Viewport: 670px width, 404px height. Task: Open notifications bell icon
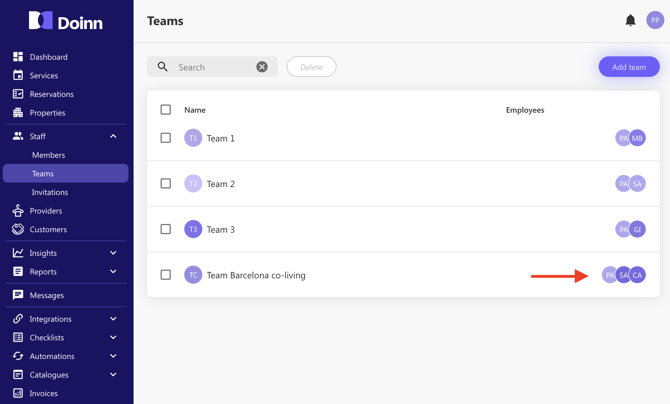630,20
